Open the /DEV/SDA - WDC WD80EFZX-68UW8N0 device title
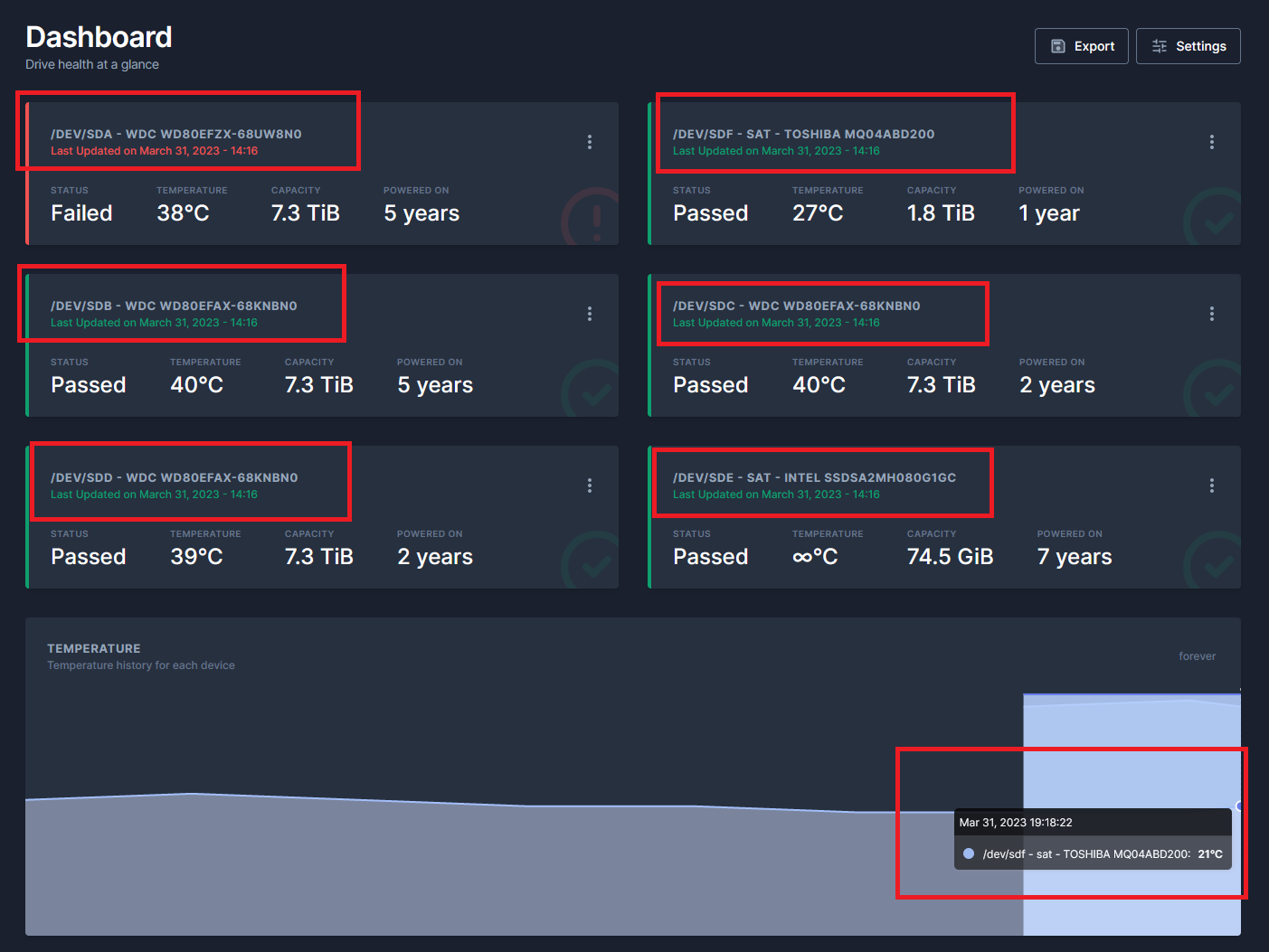1269x952 pixels. point(176,134)
